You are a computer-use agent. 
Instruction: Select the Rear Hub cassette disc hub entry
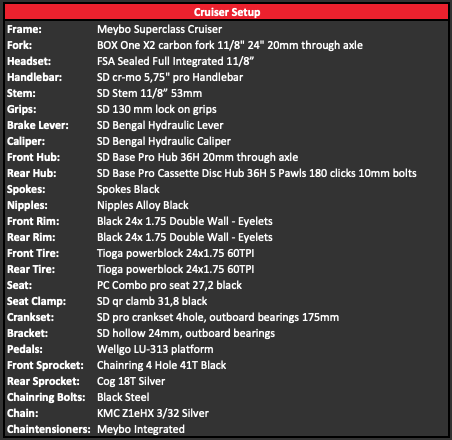coord(257,173)
